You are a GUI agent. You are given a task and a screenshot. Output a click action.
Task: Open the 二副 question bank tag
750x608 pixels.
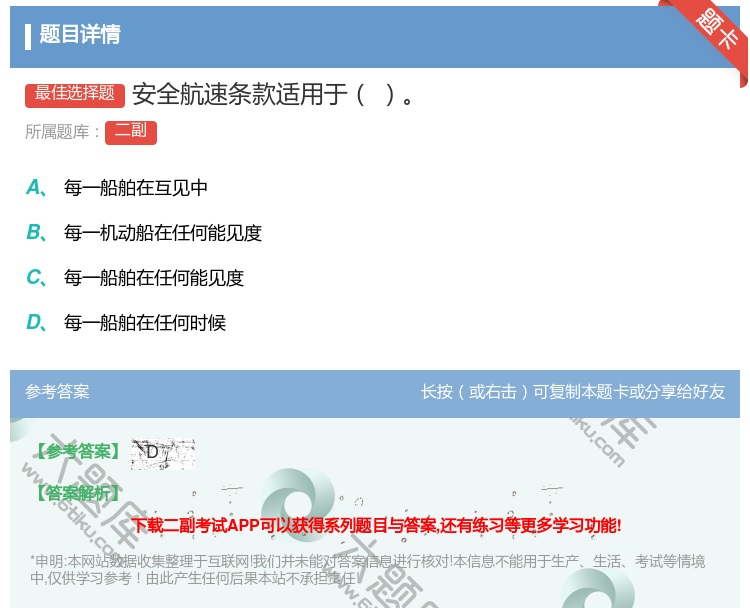coord(131,132)
